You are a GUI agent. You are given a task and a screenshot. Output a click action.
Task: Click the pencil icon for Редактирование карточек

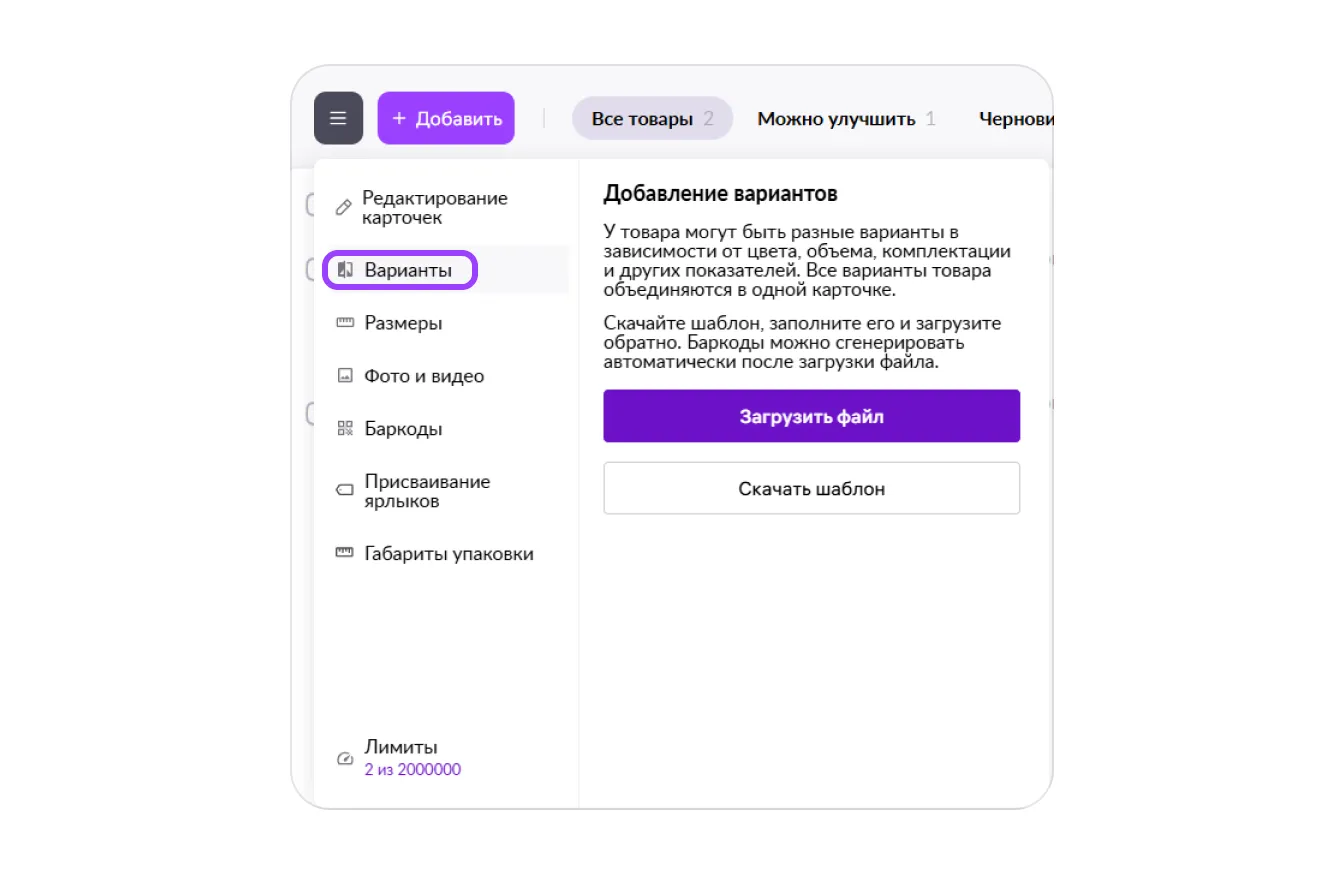pyautogui.click(x=343, y=208)
